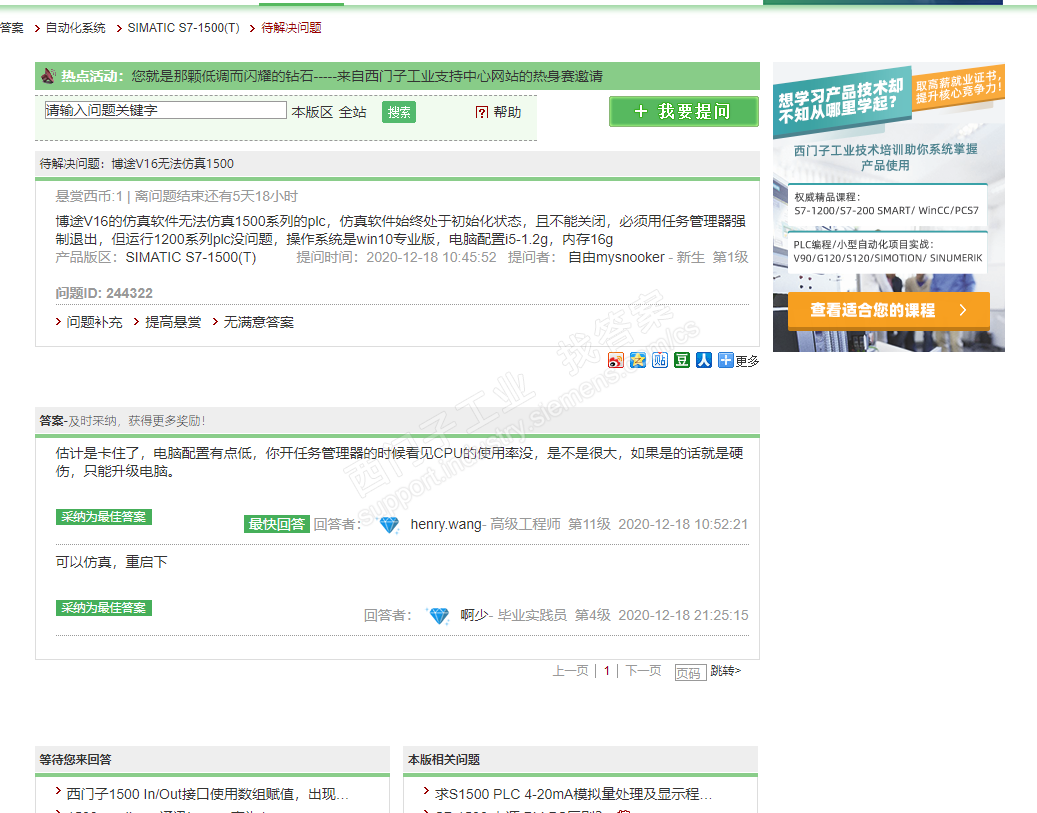Click the hot activity horn icon
This screenshot has width=1037, height=813.
point(48,76)
